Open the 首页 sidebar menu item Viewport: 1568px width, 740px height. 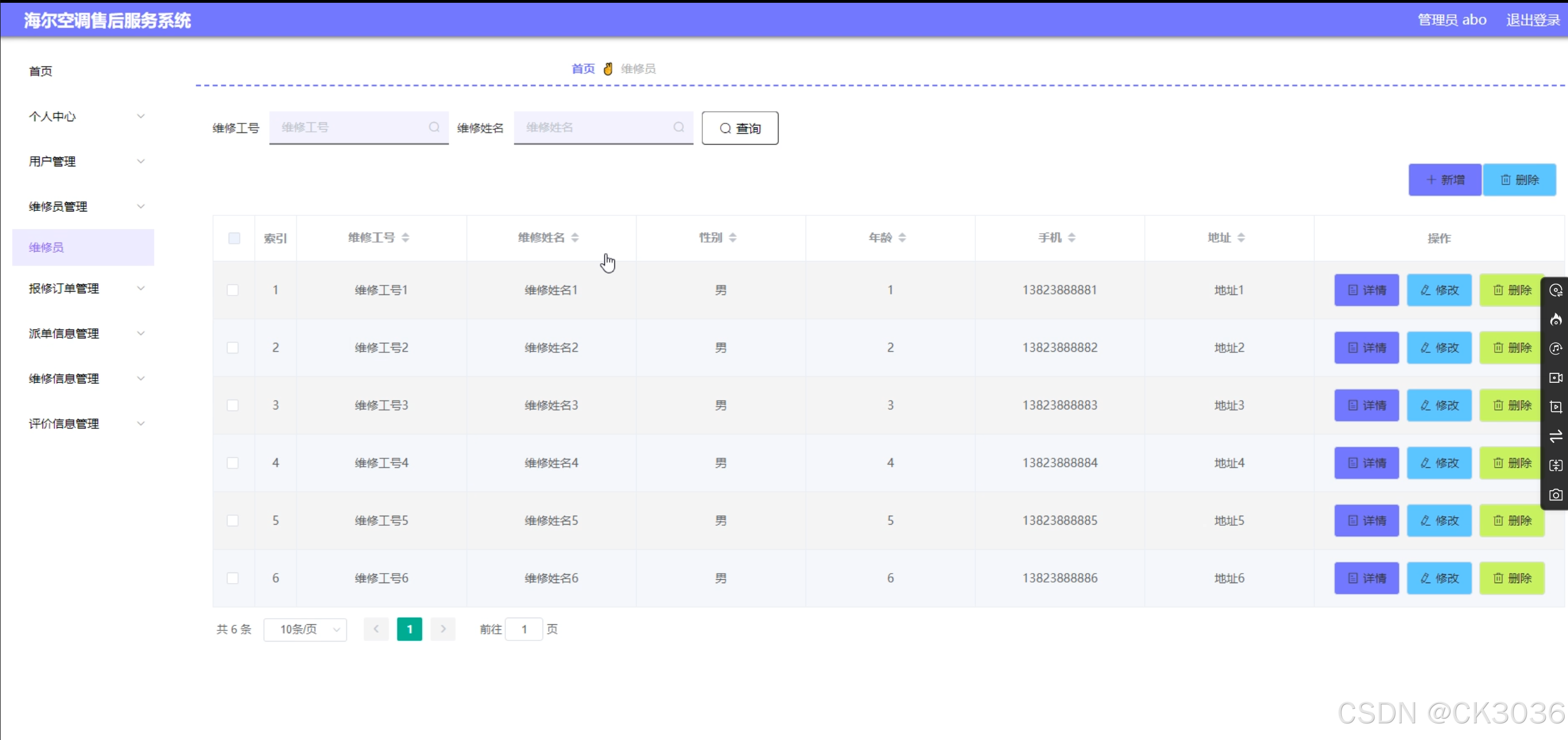coord(41,71)
